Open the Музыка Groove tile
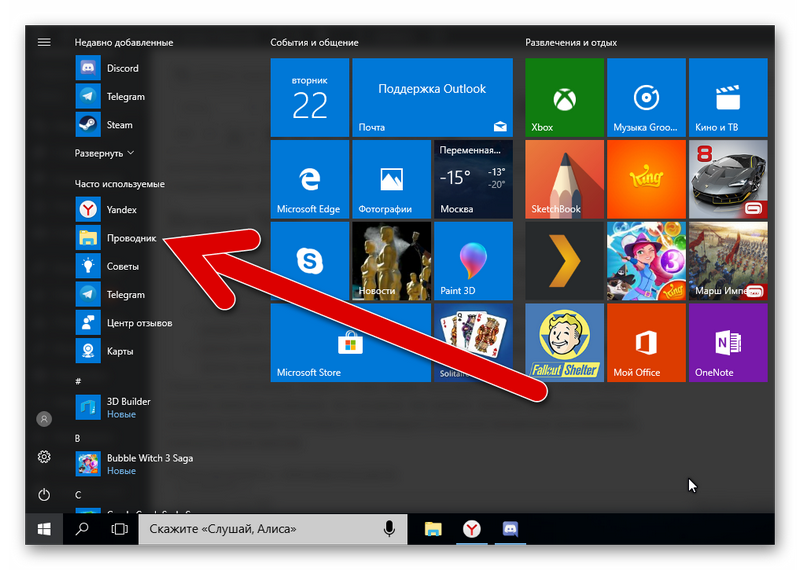The image size is (800, 570). pos(646,97)
